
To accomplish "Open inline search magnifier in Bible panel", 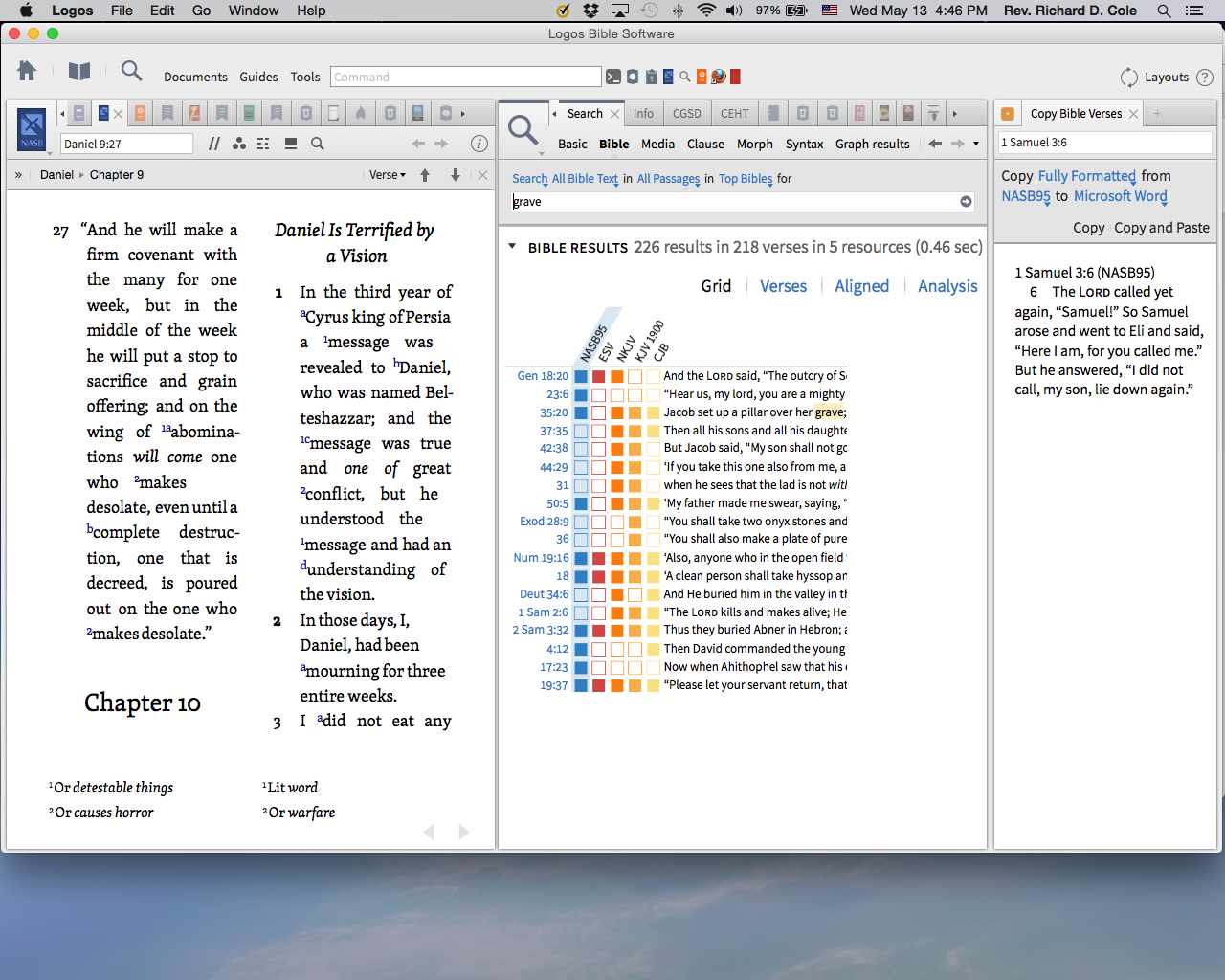I will tap(318, 144).
